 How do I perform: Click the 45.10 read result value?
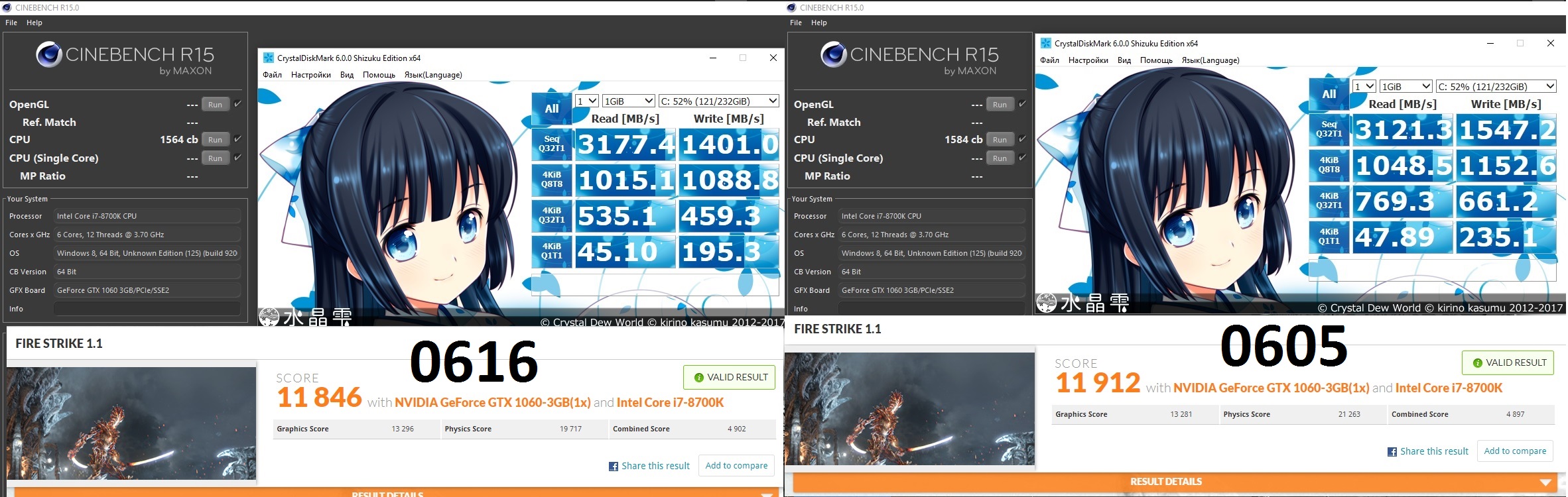(x=625, y=252)
